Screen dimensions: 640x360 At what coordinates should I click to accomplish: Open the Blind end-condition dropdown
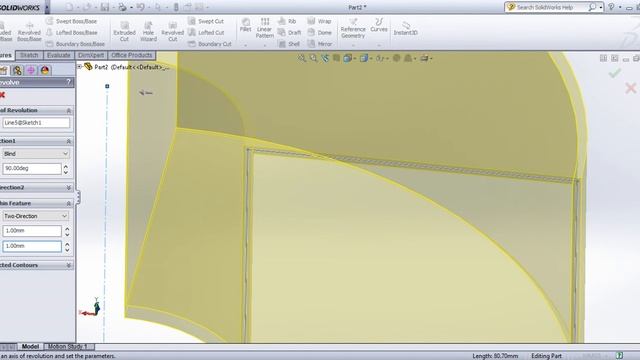[x=36, y=153]
